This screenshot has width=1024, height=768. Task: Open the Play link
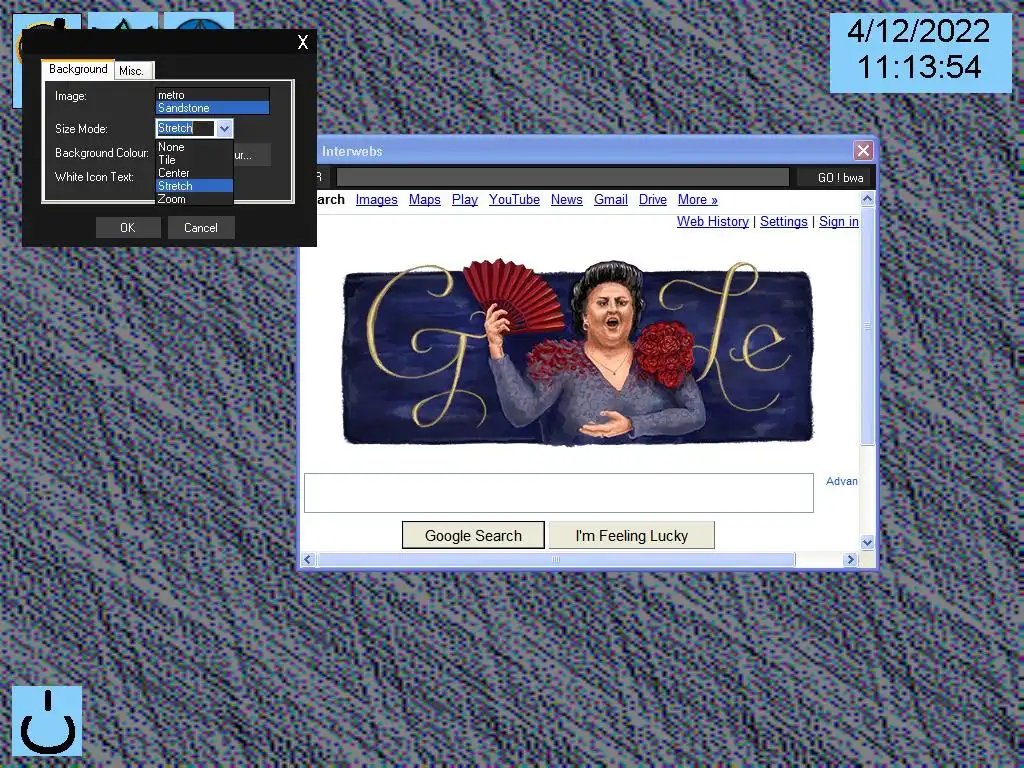[465, 200]
